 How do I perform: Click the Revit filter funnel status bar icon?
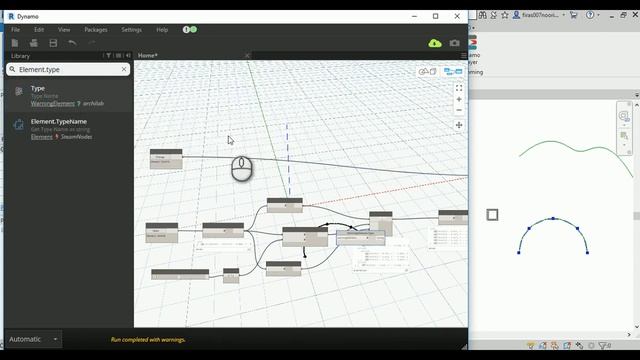(604, 346)
